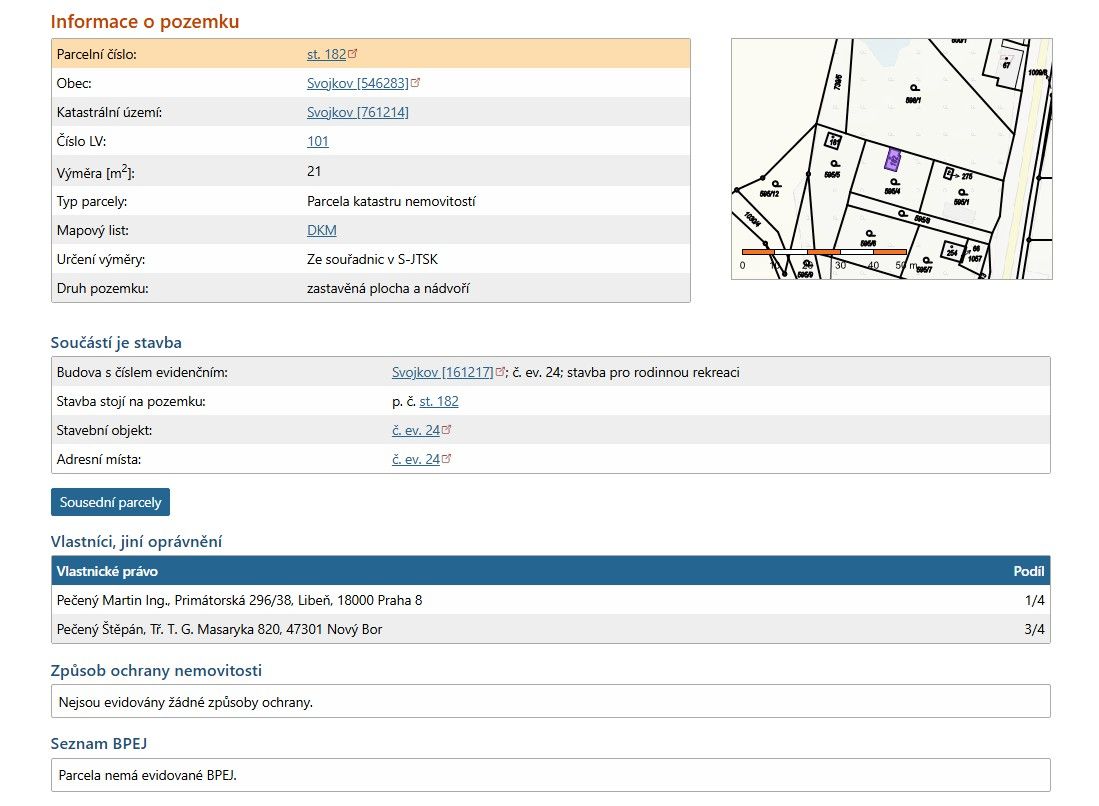Click external-link icon in Stavební objekt row
1099x806 pixels.
(446, 430)
